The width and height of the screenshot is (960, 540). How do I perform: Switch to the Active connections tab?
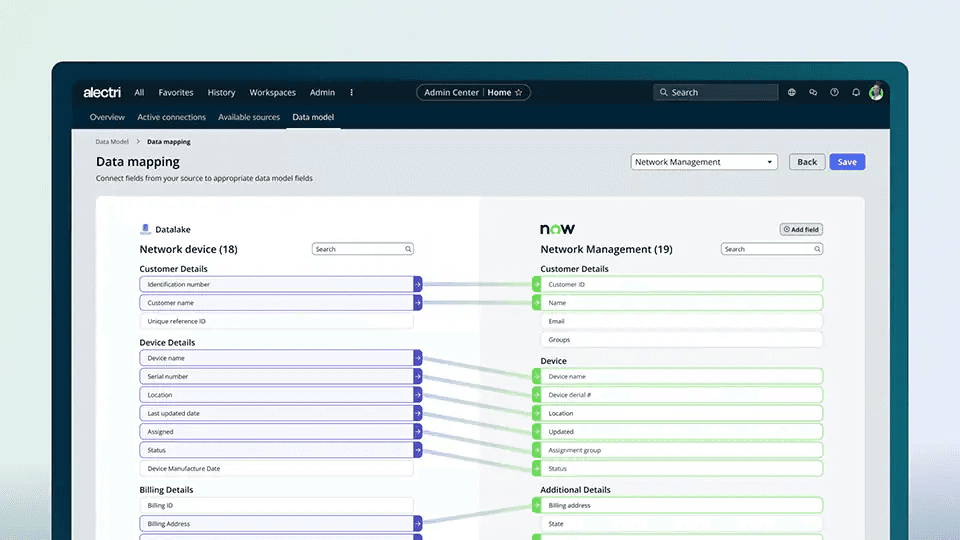click(171, 117)
